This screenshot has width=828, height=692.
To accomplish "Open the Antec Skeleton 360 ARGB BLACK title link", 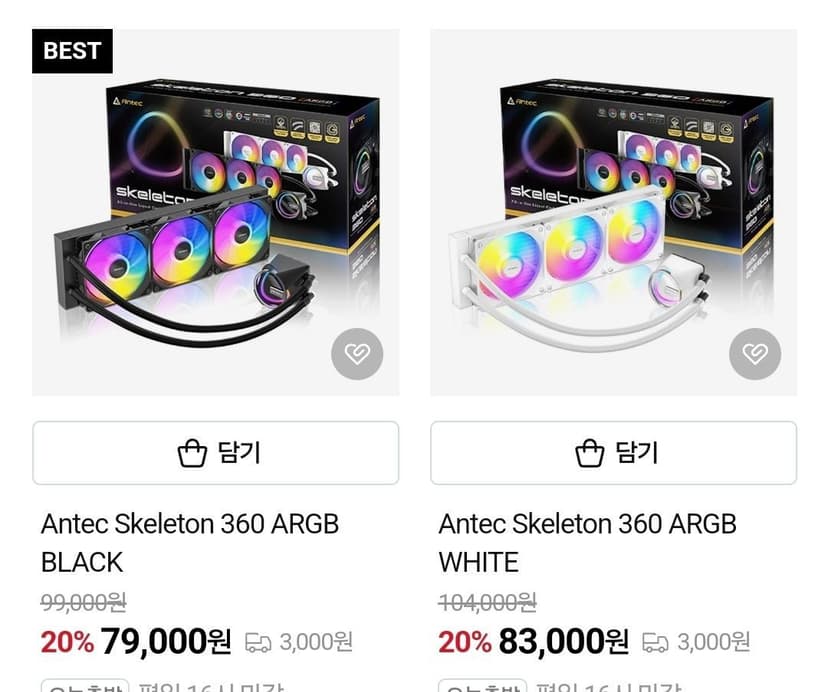I will [190, 543].
